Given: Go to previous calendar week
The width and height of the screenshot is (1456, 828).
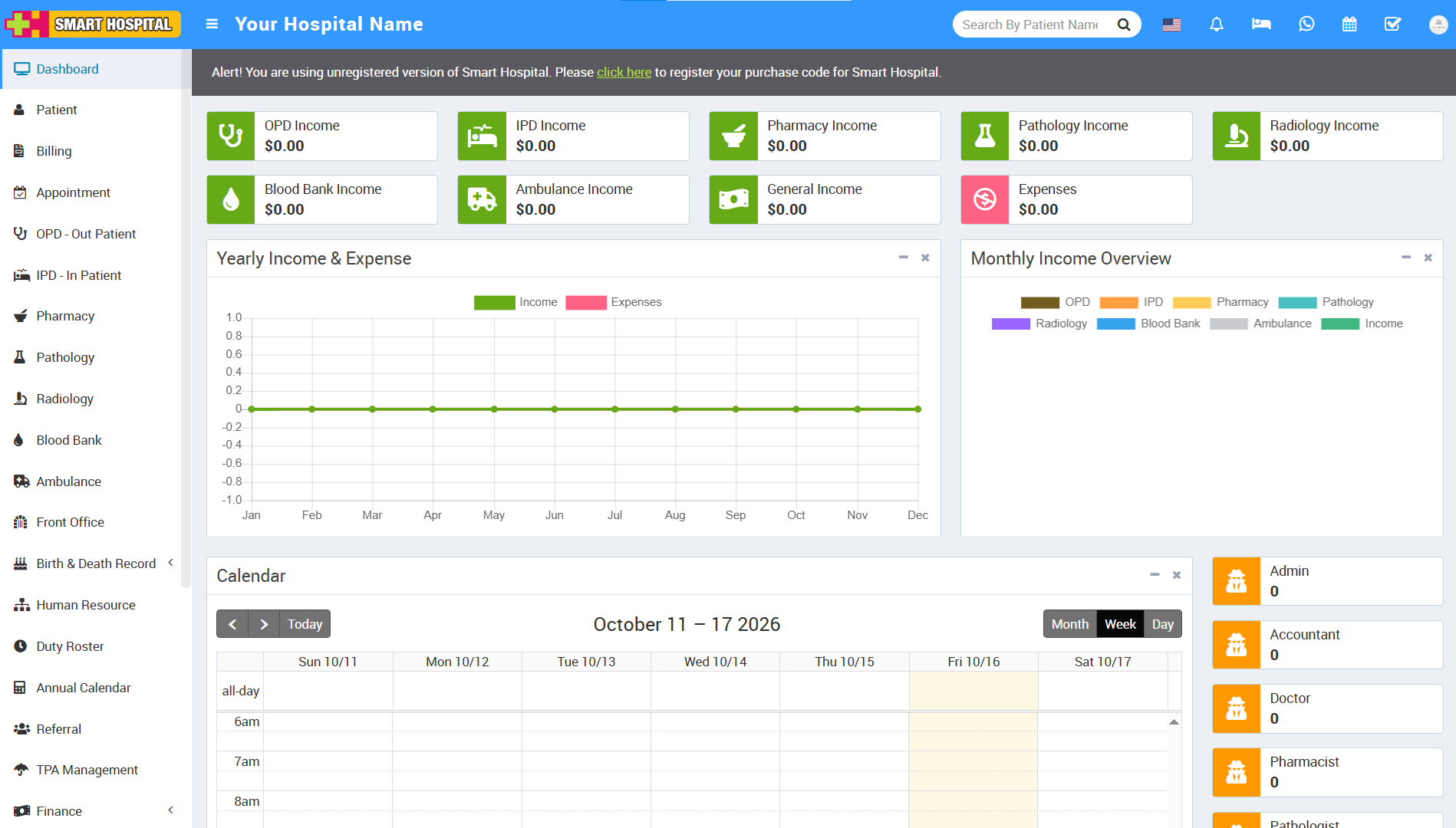Looking at the screenshot, I should 232,624.
